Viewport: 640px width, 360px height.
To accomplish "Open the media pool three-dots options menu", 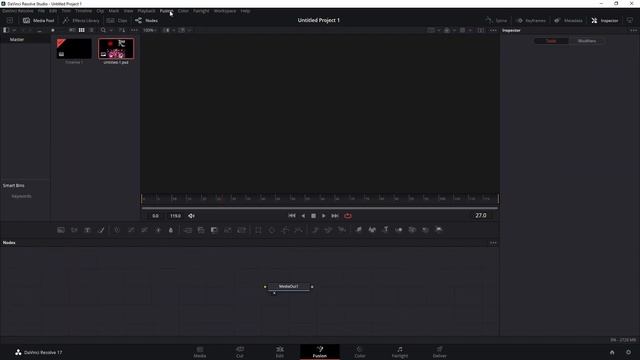I will click(134, 30).
